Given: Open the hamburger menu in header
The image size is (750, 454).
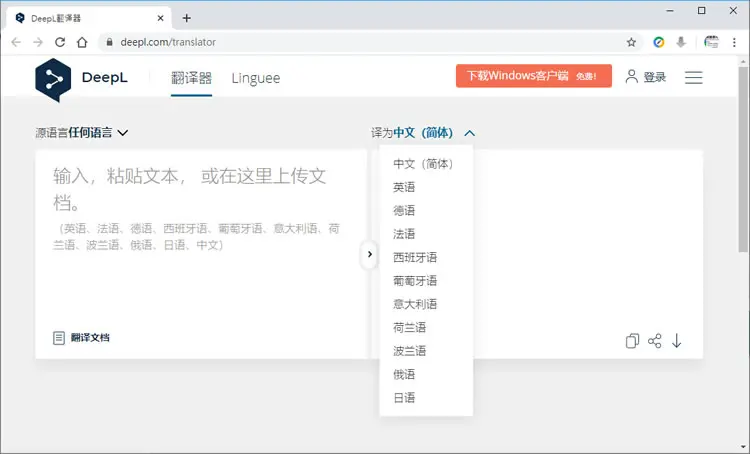Looking at the screenshot, I should tap(694, 78).
